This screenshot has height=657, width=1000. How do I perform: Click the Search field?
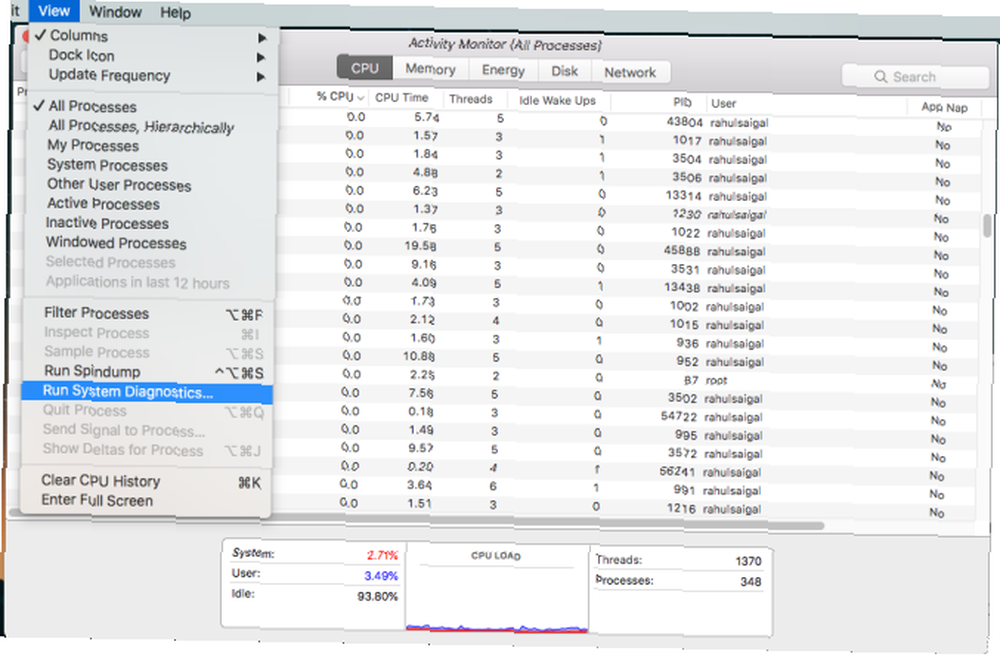915,77
